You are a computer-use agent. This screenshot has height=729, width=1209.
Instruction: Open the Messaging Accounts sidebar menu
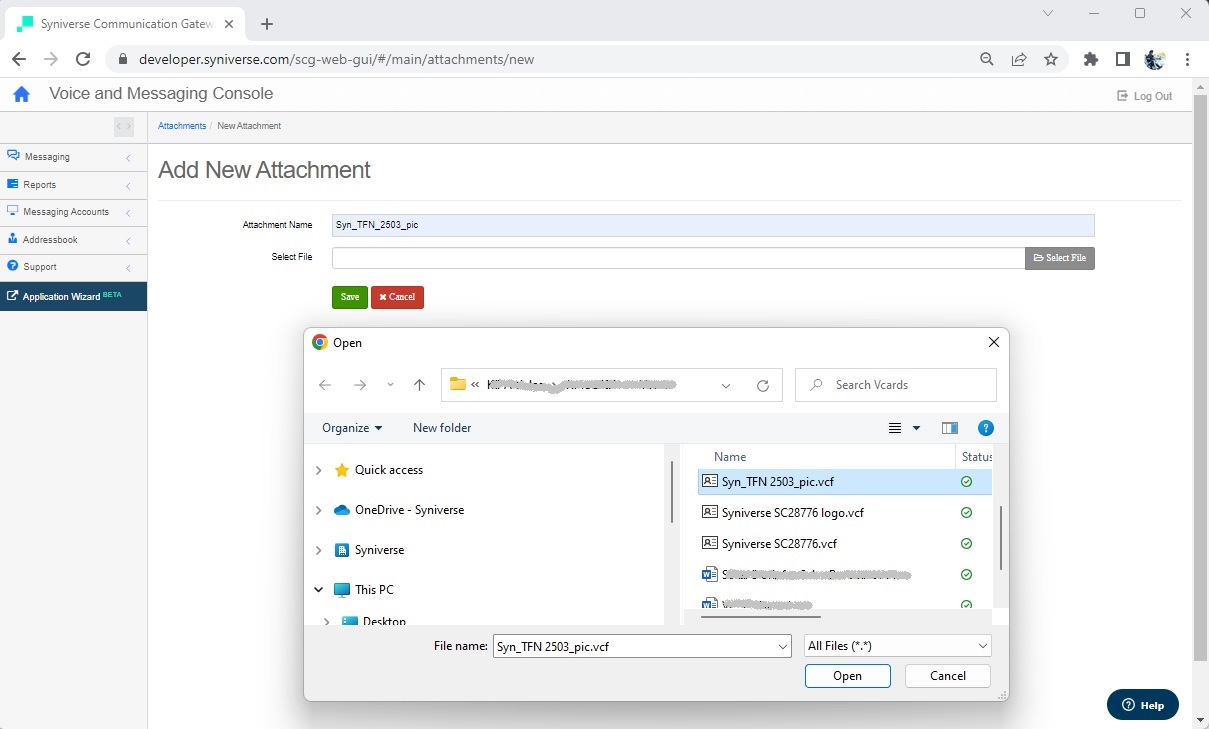(x=73, y=212)
